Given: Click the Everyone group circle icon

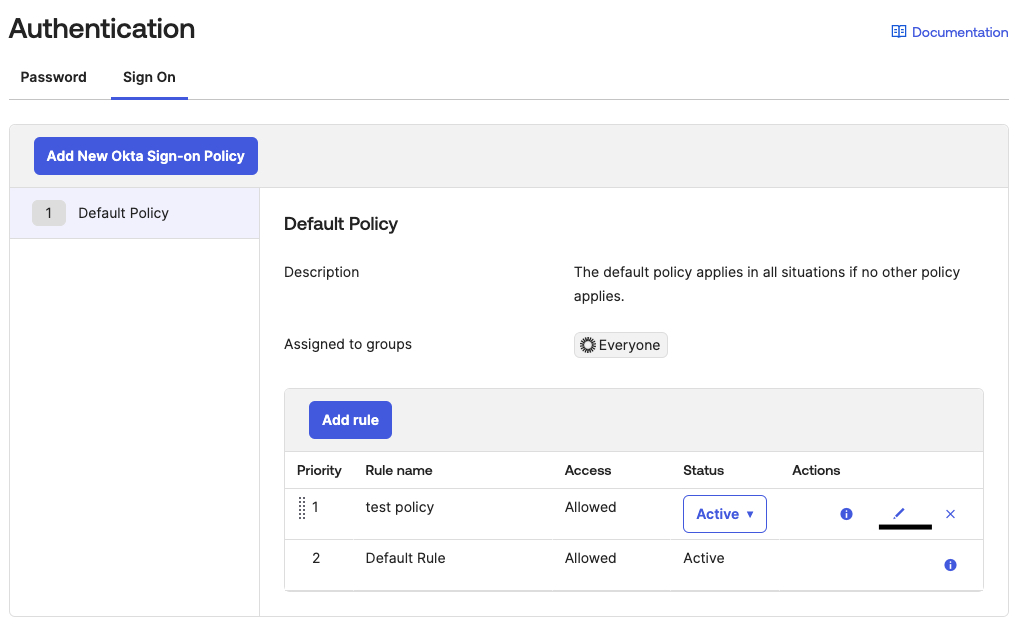Looking at the screenshot, I should point(588,345).
